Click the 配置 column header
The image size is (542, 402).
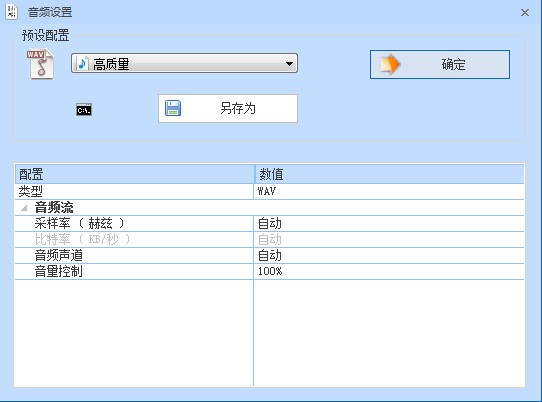click(134, 174)
